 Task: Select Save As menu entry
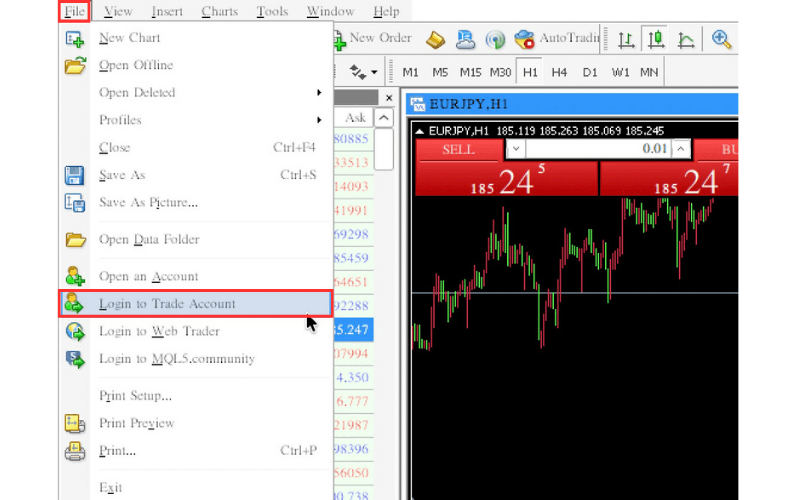pyautogui.click(x=196, y=175)
